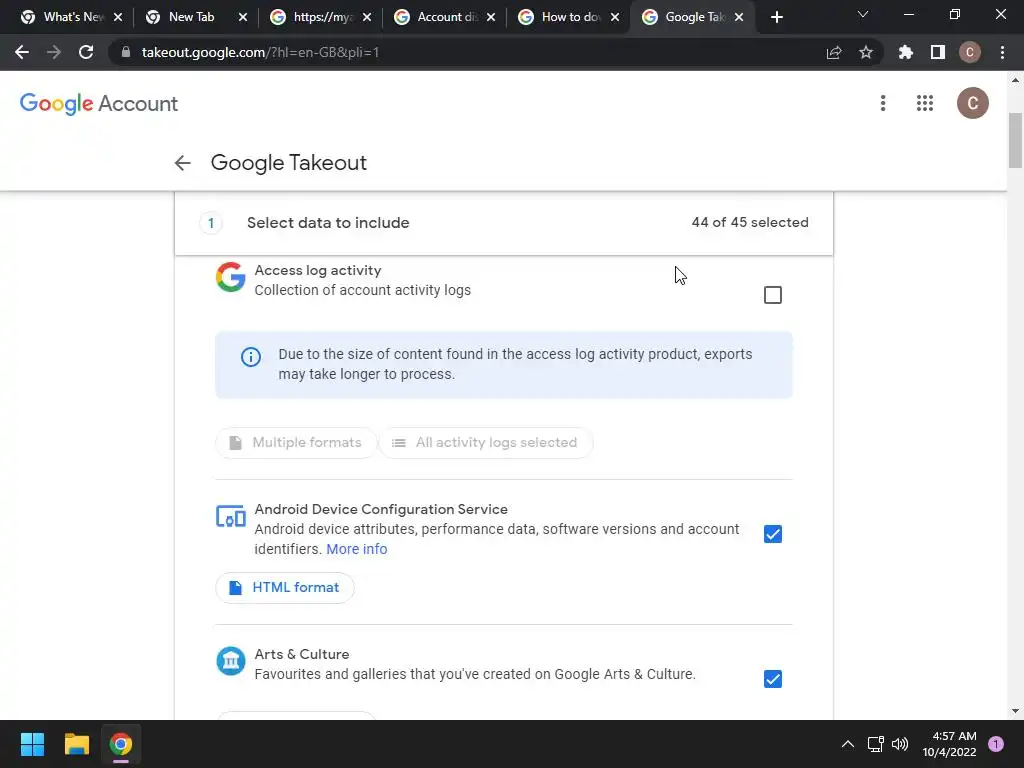Click the back arrow beside Google Takeout
The height and width of the screenshot is (768, 1024).
tap(182, 163)
